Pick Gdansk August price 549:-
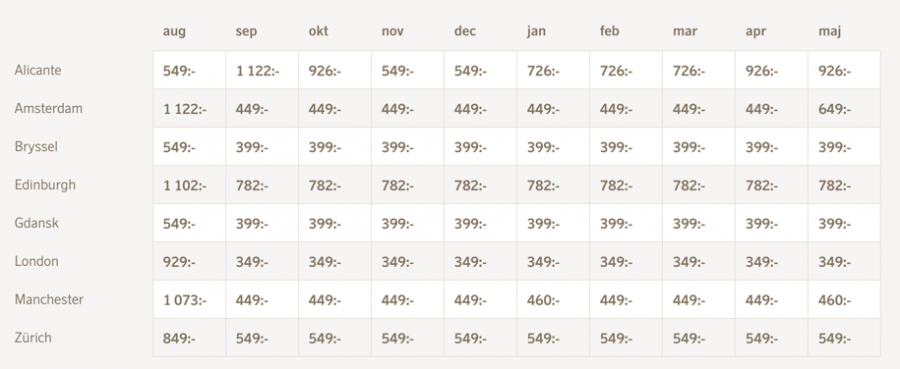 (179, 224)
